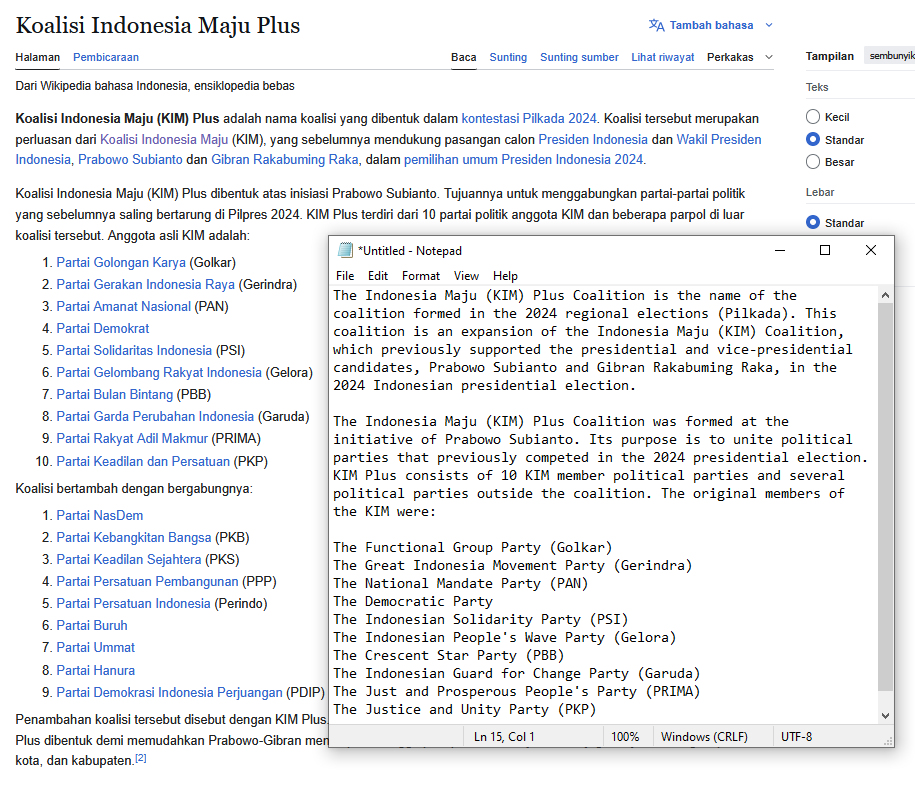The image size is (915, 785).
Task: Open the Perkakas dropdown menu
Action: [739, 57]
